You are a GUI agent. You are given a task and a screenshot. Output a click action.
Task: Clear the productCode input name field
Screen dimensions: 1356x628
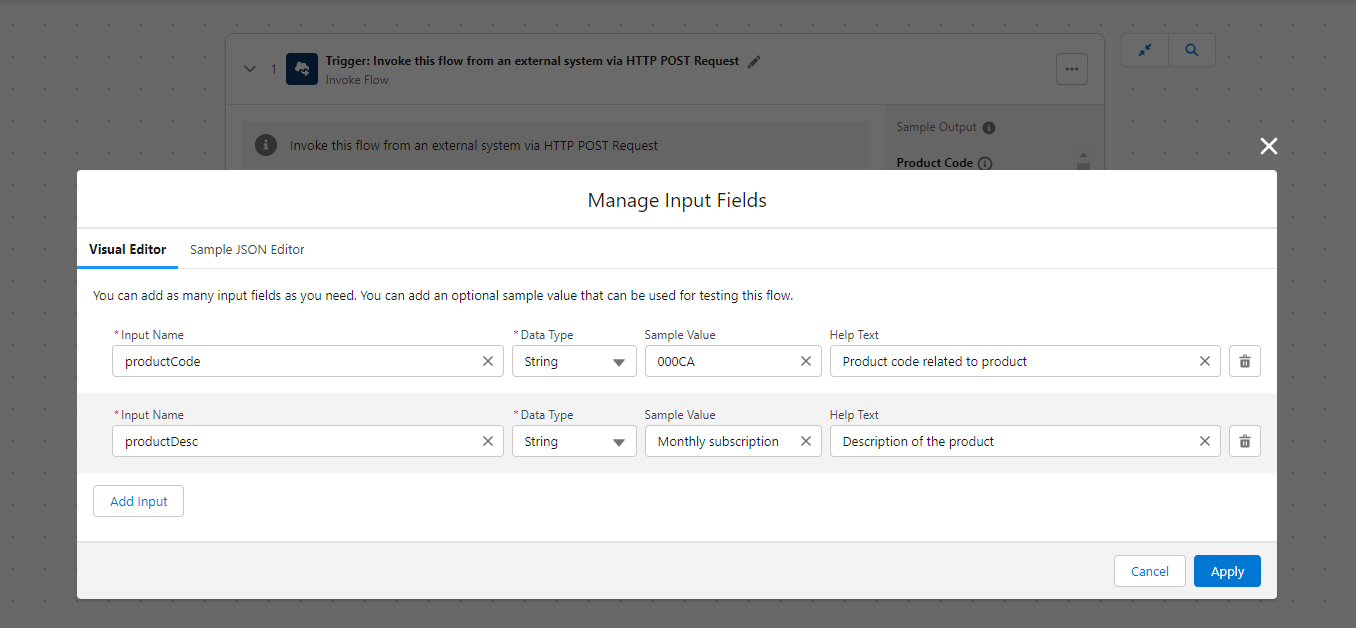tap(487, 360)
